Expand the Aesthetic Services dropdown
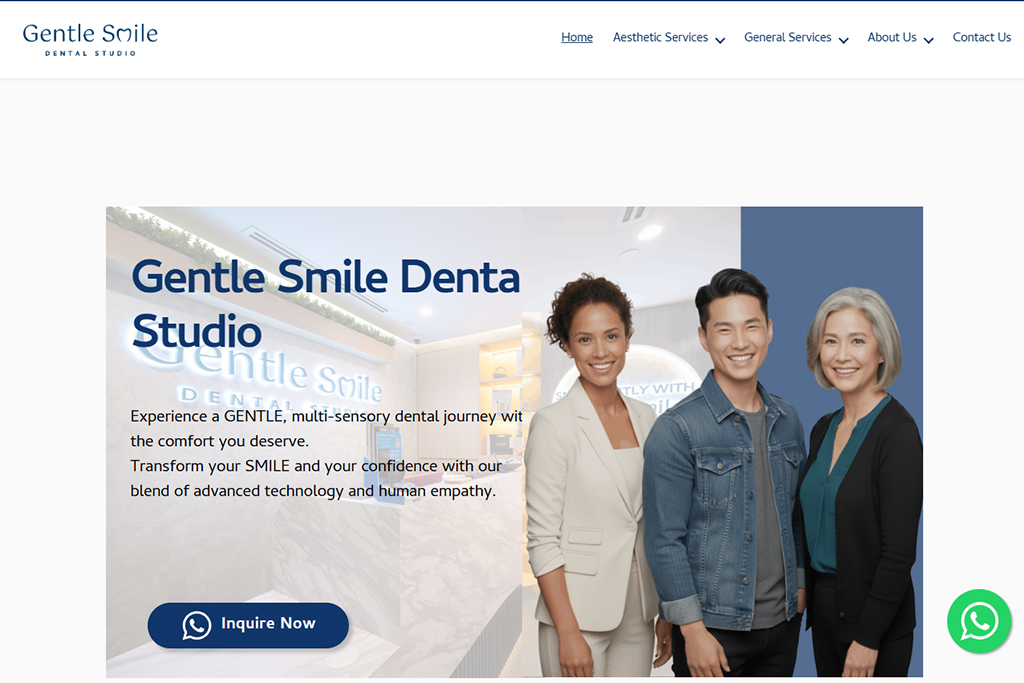This screenshot has width=1024, height=683. click(722, 40)
